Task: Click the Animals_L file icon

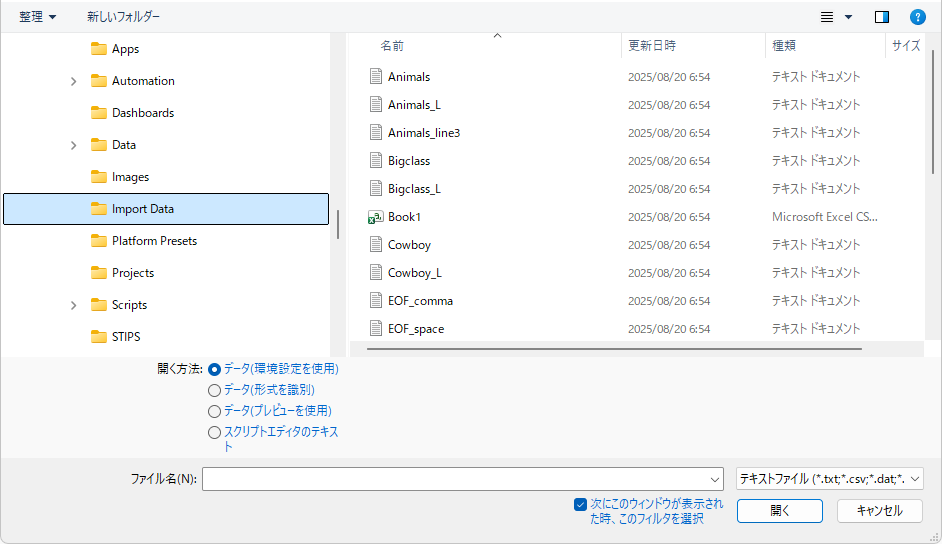Action: click(375, 104)
